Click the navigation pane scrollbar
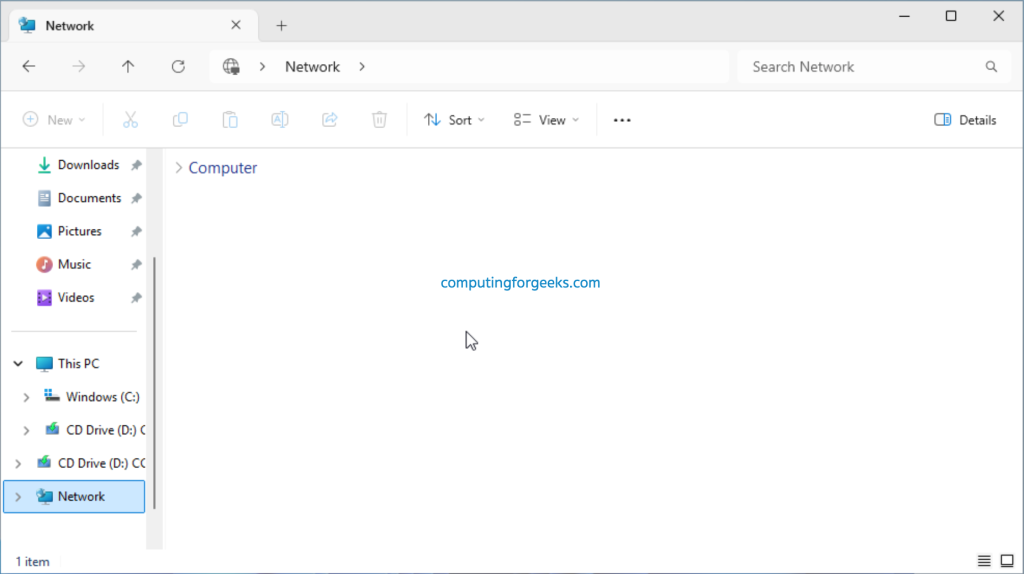The height and width of the screenshot is (574, 1024). (x=154, y=383)
